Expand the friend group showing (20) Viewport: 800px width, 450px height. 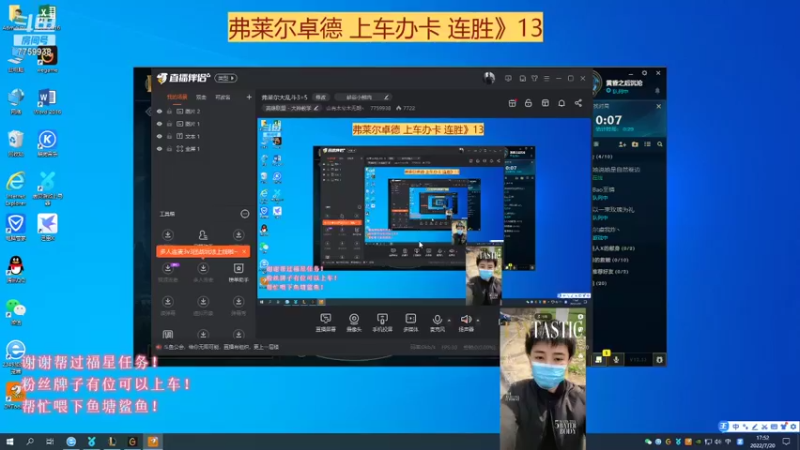pyautogui.click(x=629, y=283)
